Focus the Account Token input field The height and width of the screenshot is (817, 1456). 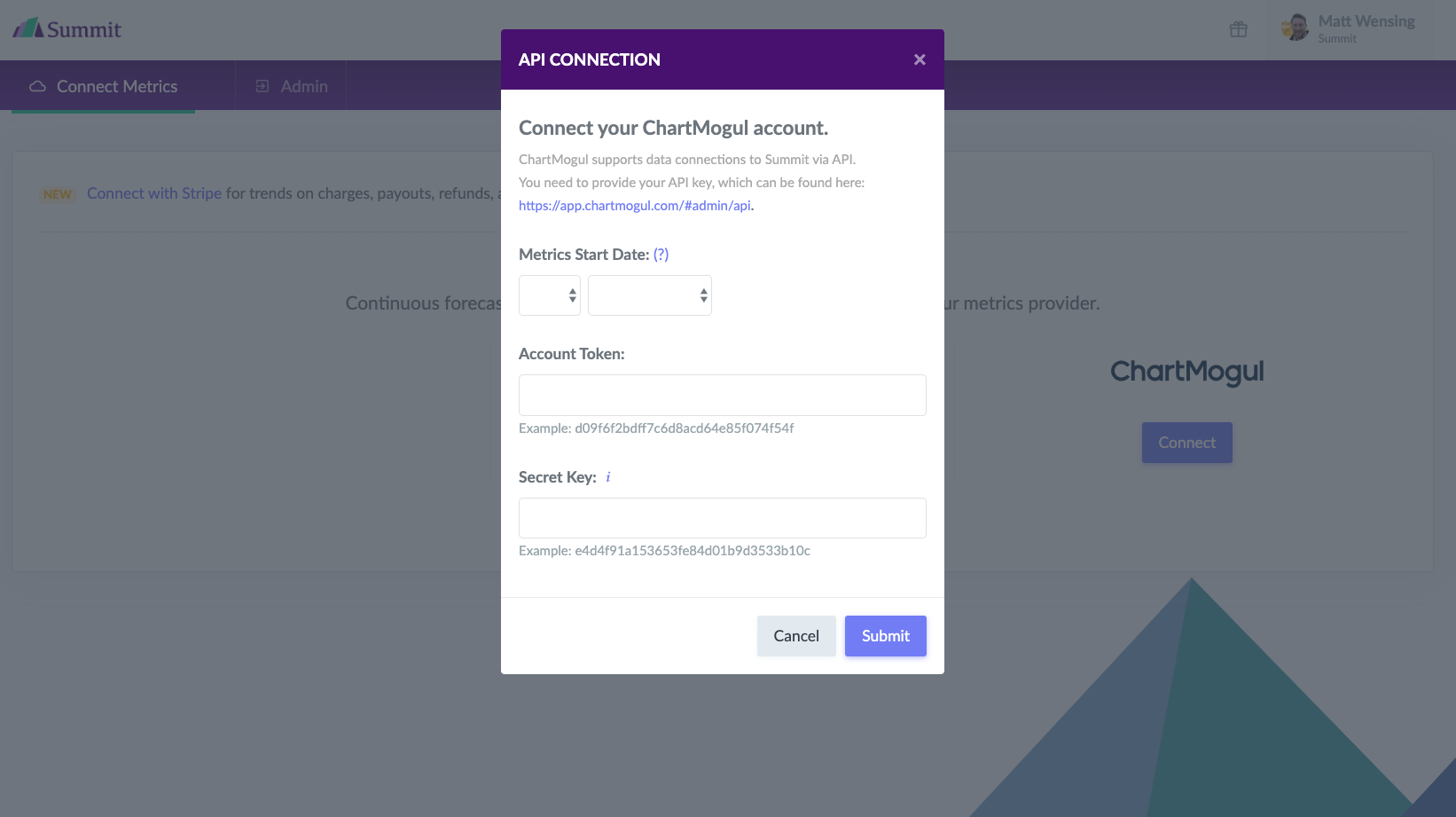(723, 395)
